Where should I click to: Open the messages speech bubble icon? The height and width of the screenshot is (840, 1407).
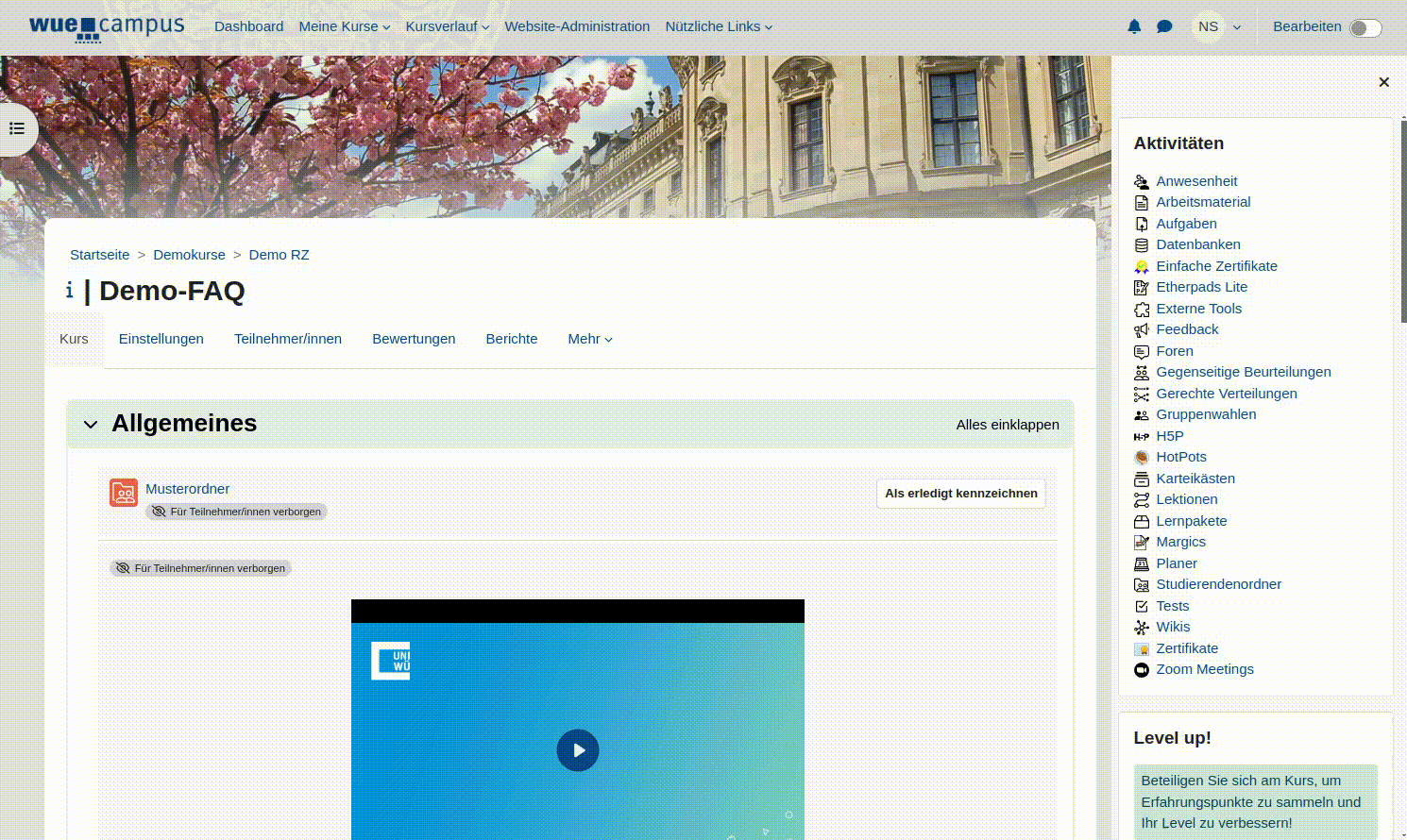pos(1164,26)
